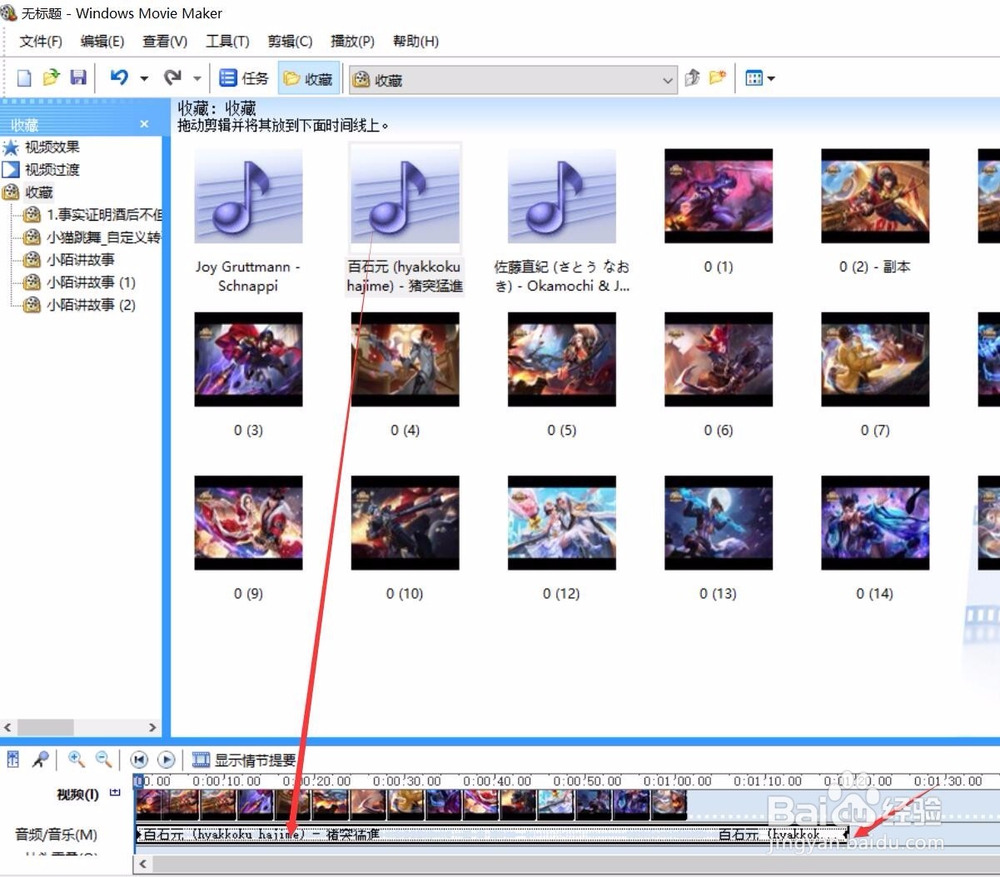The image size is (1000, 877).
Task: Select the image clip 0 (3)
Action: coord(248,360)
